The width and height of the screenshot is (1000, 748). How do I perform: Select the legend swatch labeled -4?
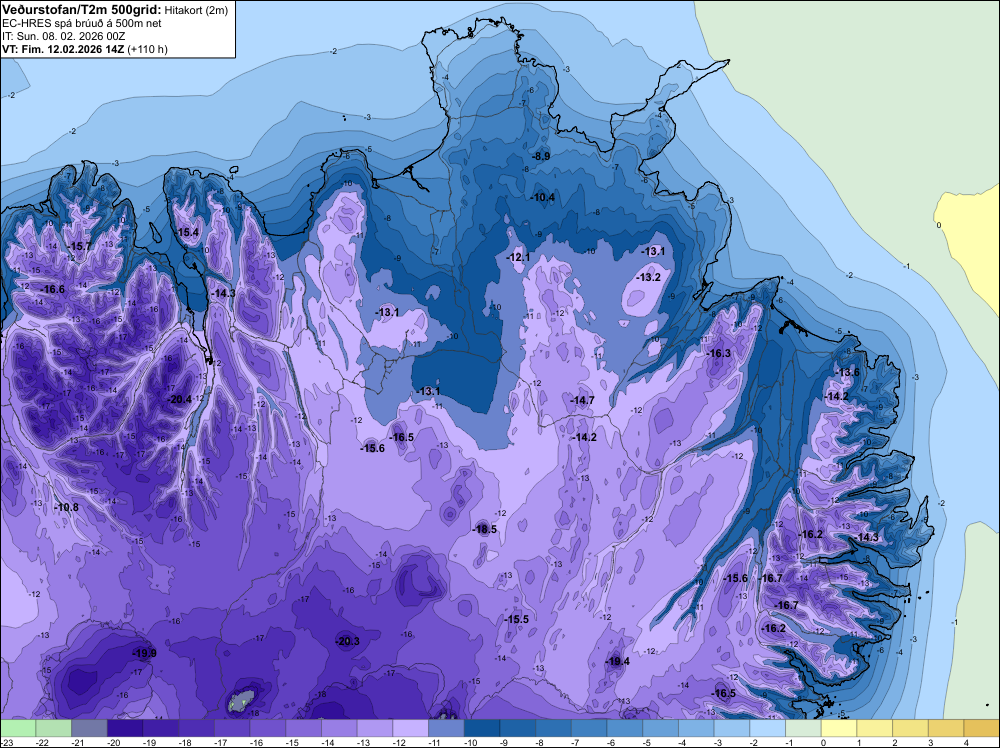(x=696, y=728)
